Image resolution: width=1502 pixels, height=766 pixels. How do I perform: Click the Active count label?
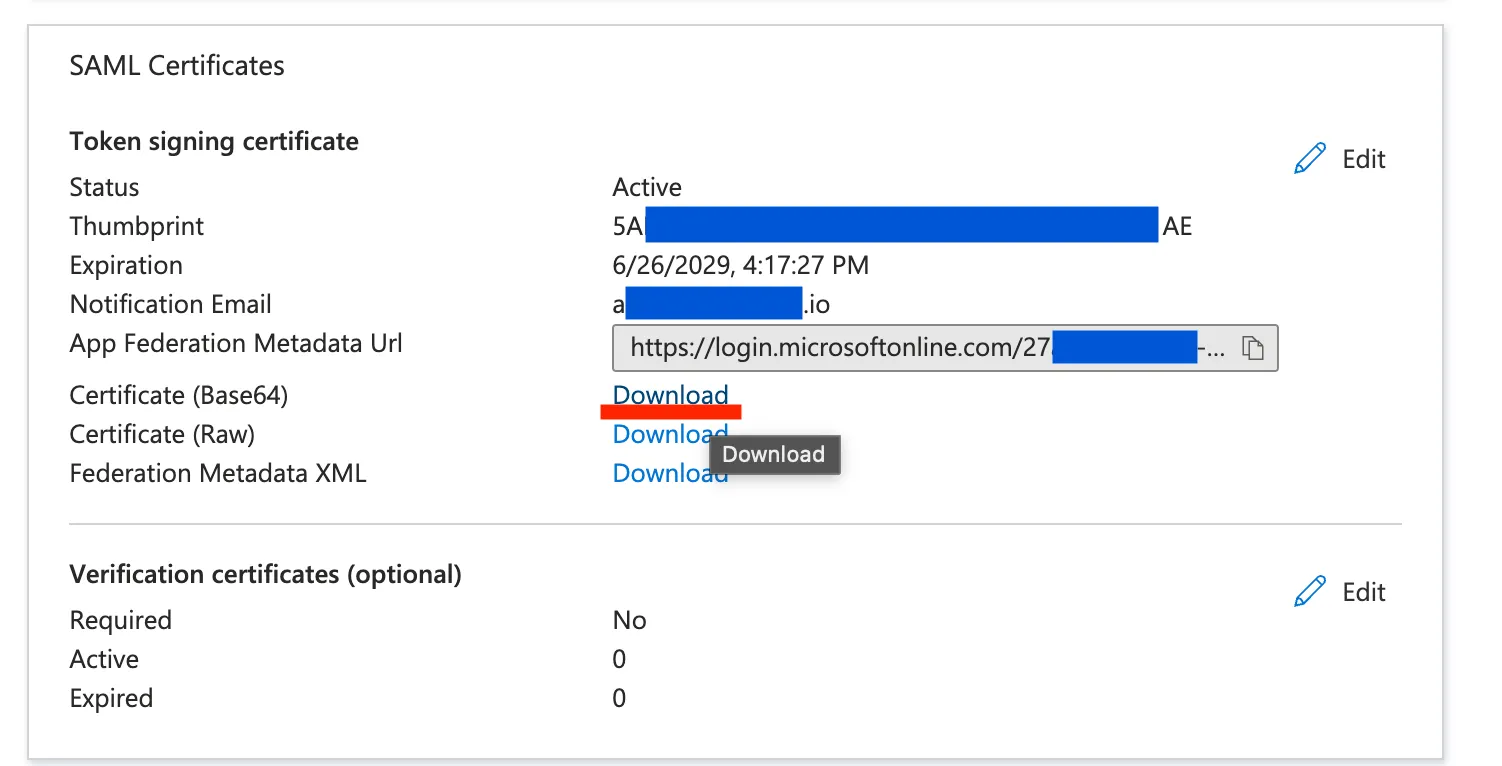point(104,659)
